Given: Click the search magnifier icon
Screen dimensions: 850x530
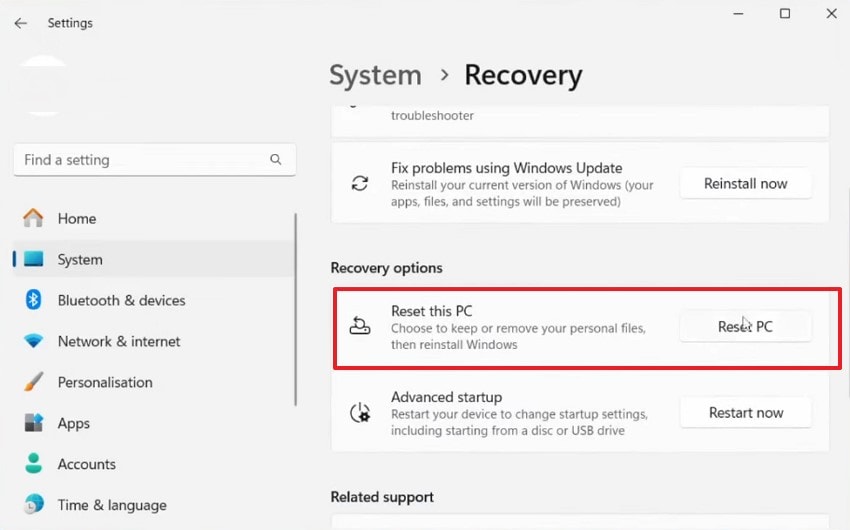Looking at the screenshot, I should point(276,160).
